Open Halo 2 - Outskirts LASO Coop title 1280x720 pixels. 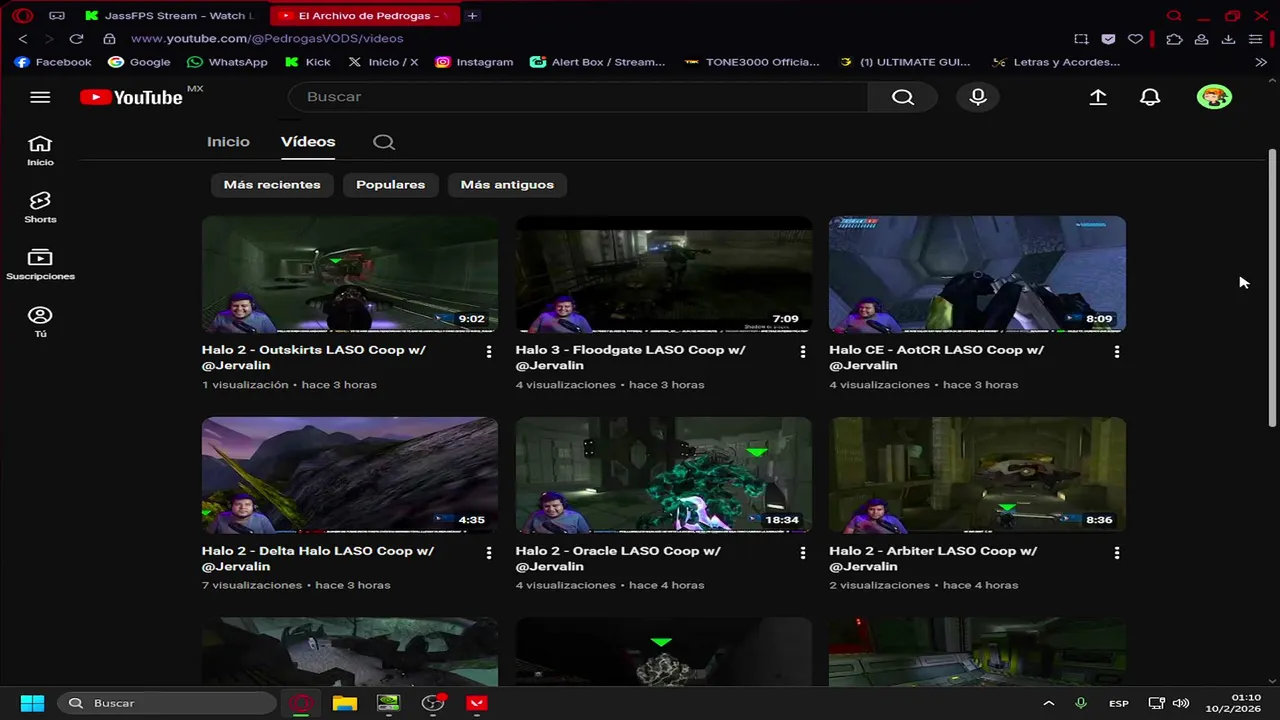313,358
